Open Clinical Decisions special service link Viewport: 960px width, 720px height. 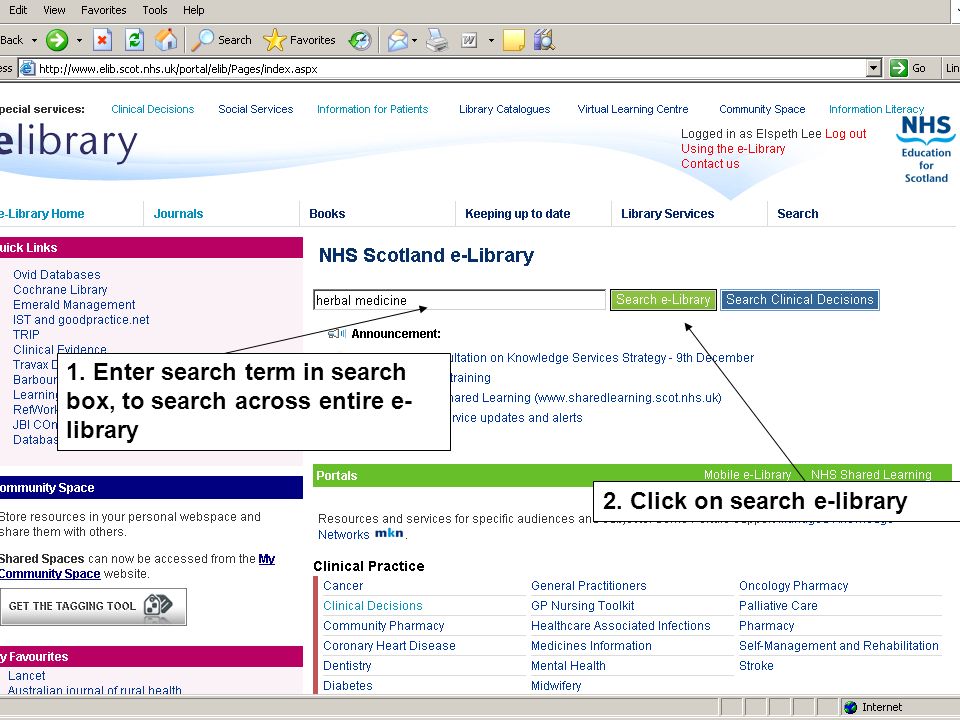[x=152, y=109]
